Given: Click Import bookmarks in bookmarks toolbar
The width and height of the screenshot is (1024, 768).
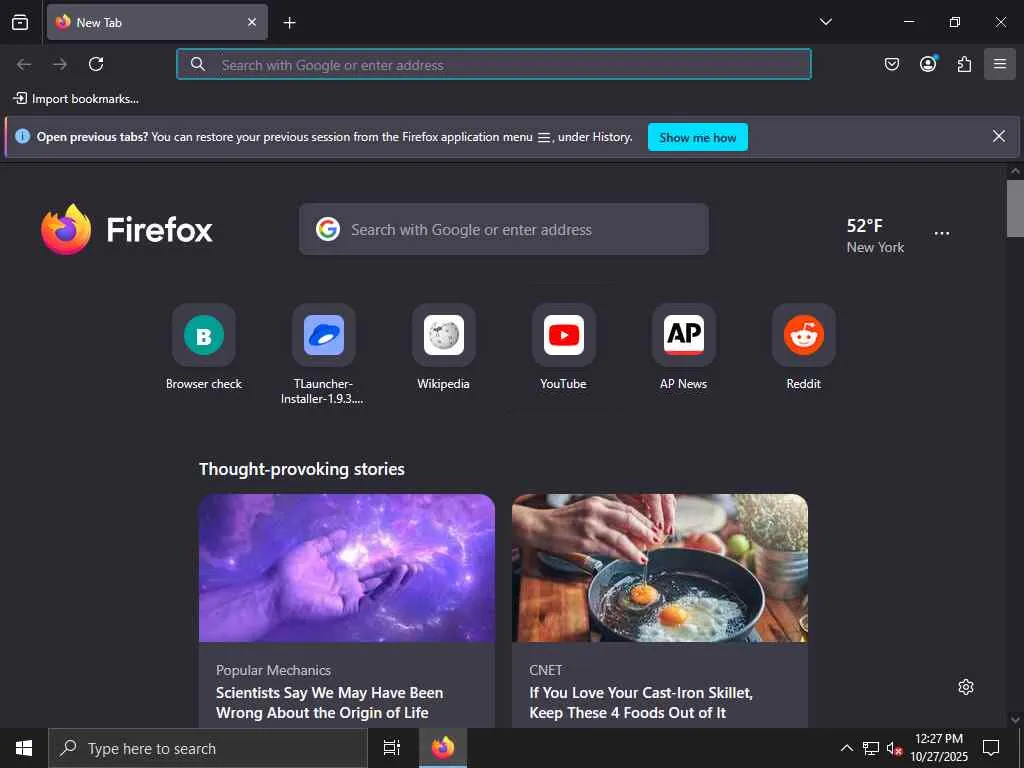Looking at the screenshot, I should [x=76, y=99].
